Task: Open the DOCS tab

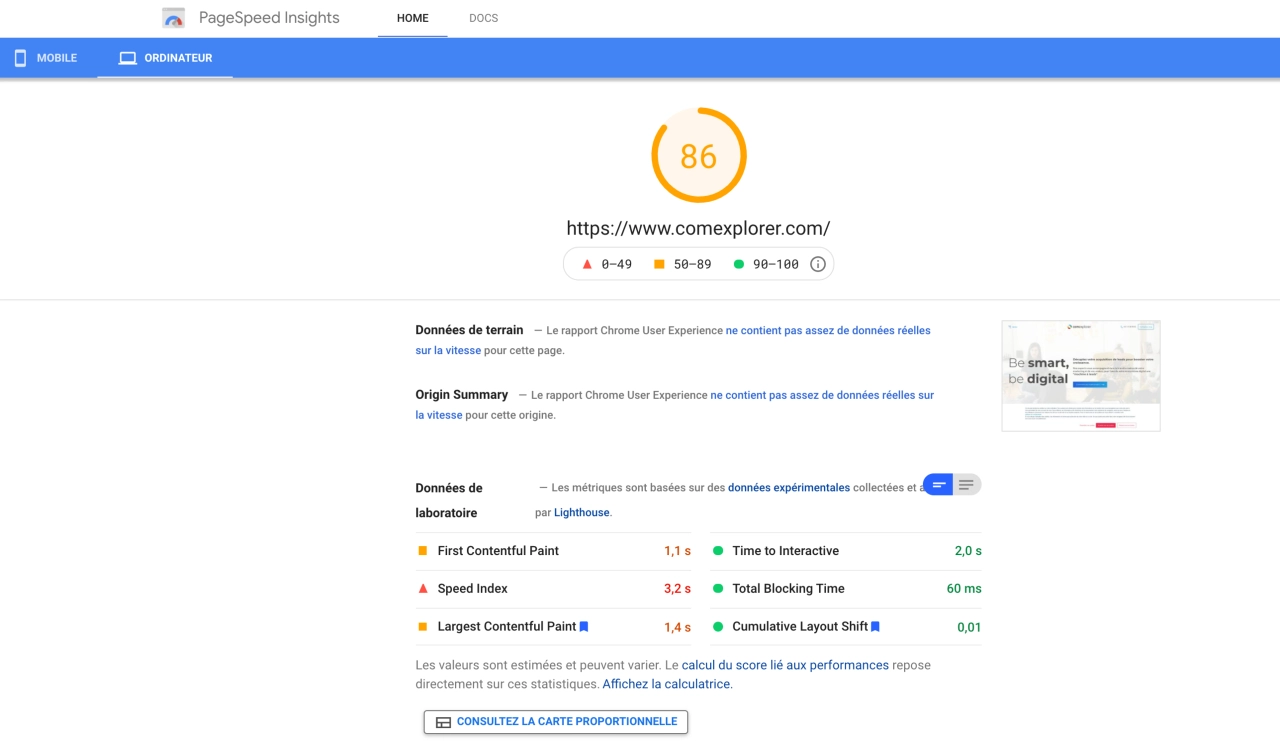Action: click(484, 18)
